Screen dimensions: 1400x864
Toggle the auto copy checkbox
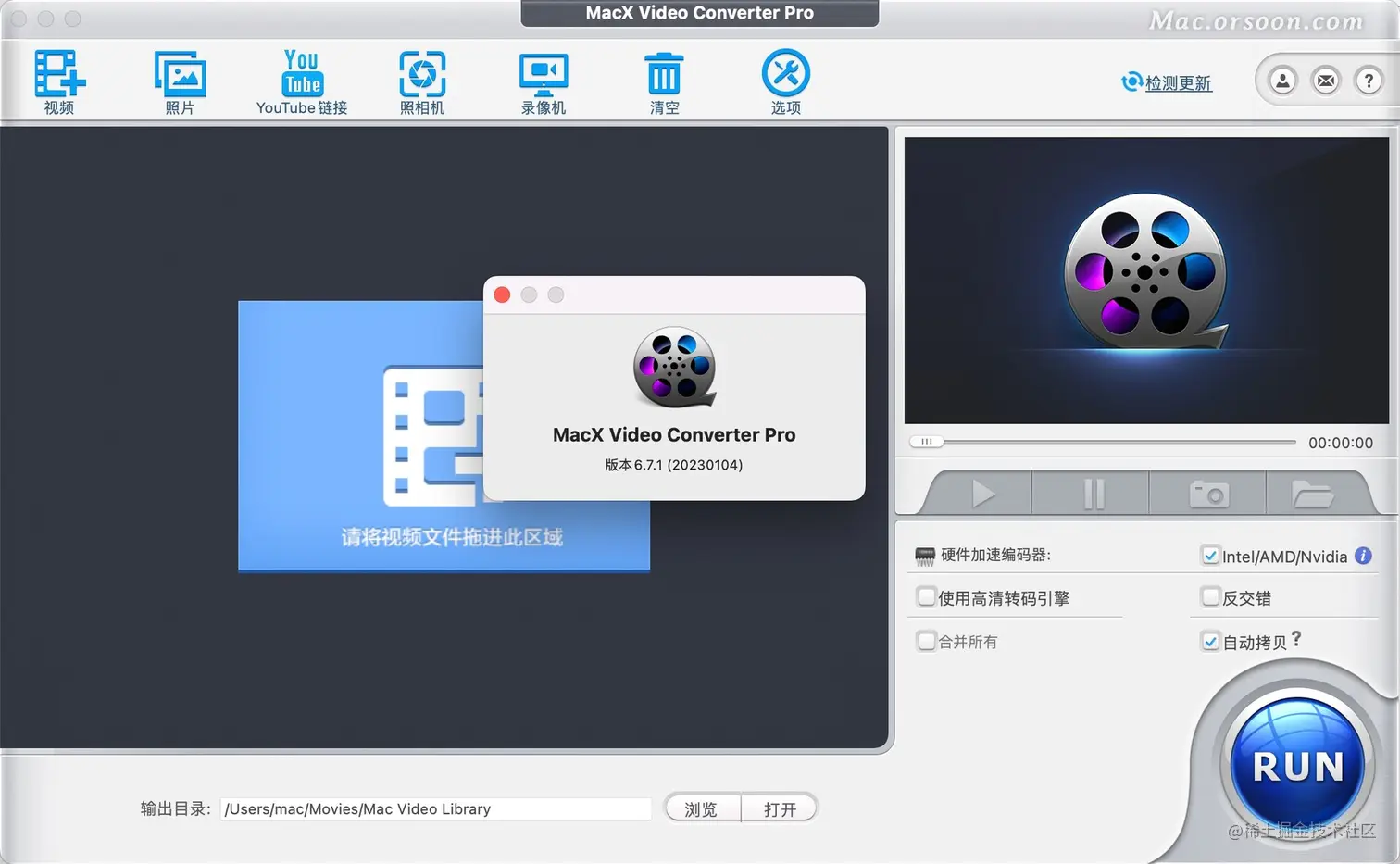1210,641
